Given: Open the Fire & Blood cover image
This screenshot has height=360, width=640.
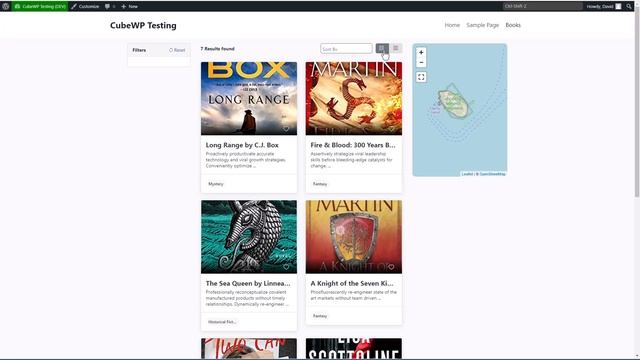Looking at the screenshot, I should pos(354,98).
